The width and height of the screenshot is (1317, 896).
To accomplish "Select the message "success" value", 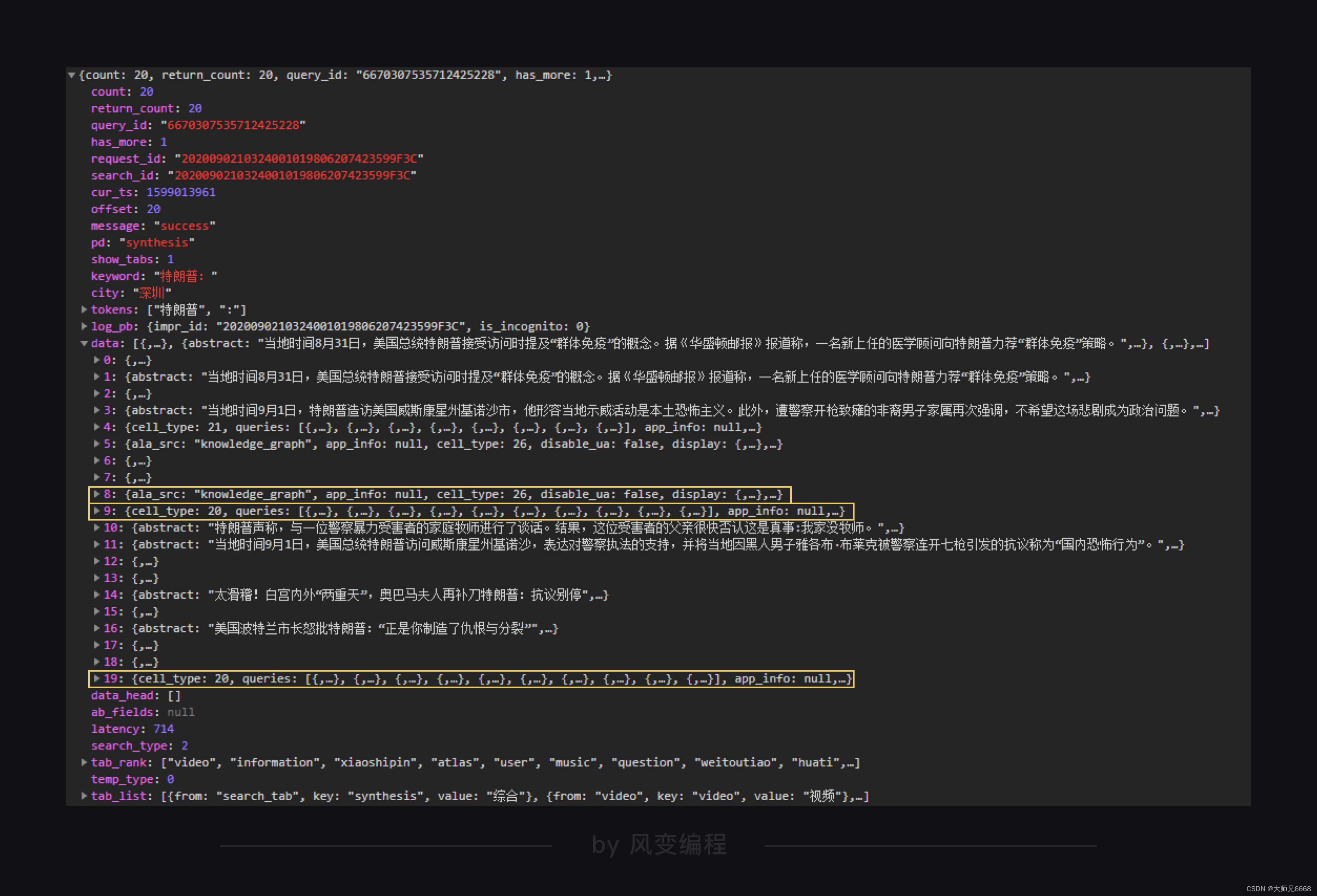I will pyautogui.click(x=185, y=226).
